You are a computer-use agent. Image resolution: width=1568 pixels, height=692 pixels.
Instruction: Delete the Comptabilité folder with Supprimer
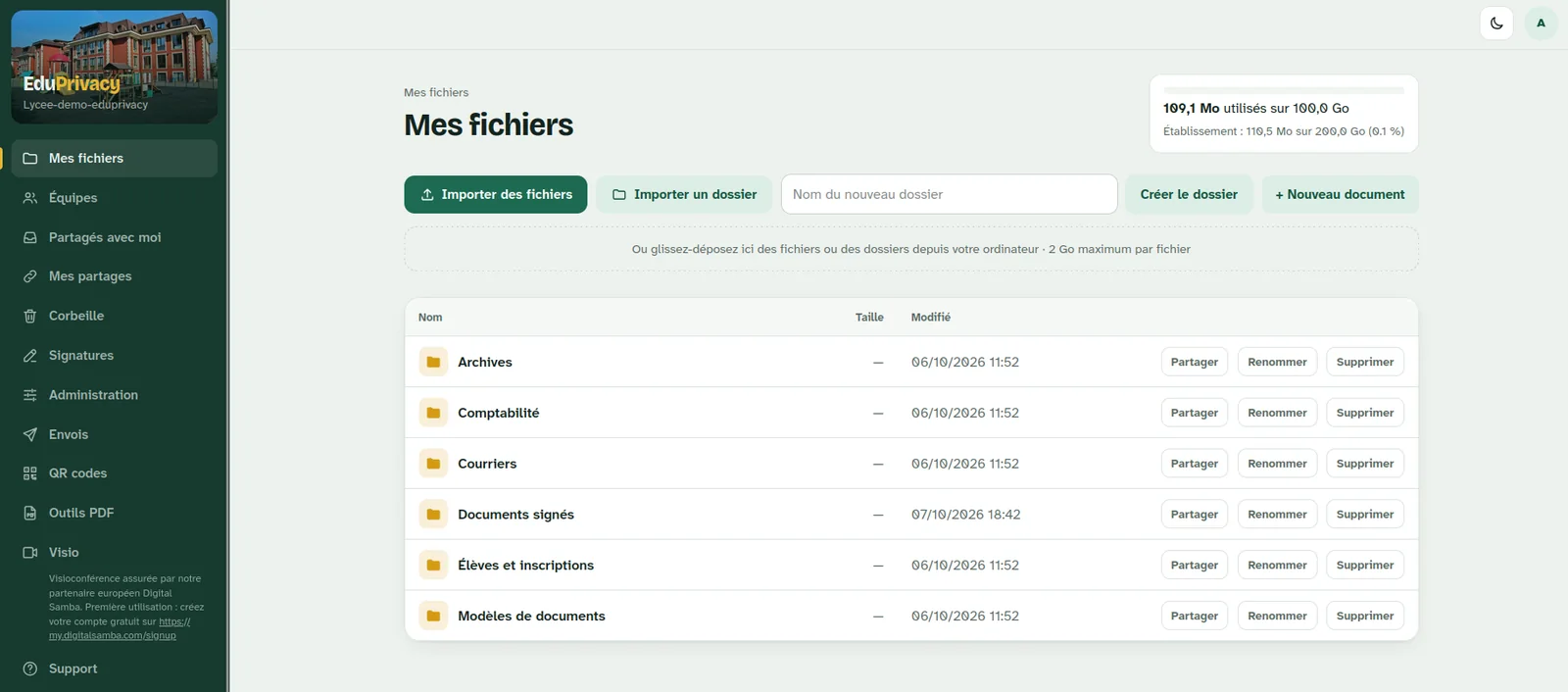(1365, 413)
